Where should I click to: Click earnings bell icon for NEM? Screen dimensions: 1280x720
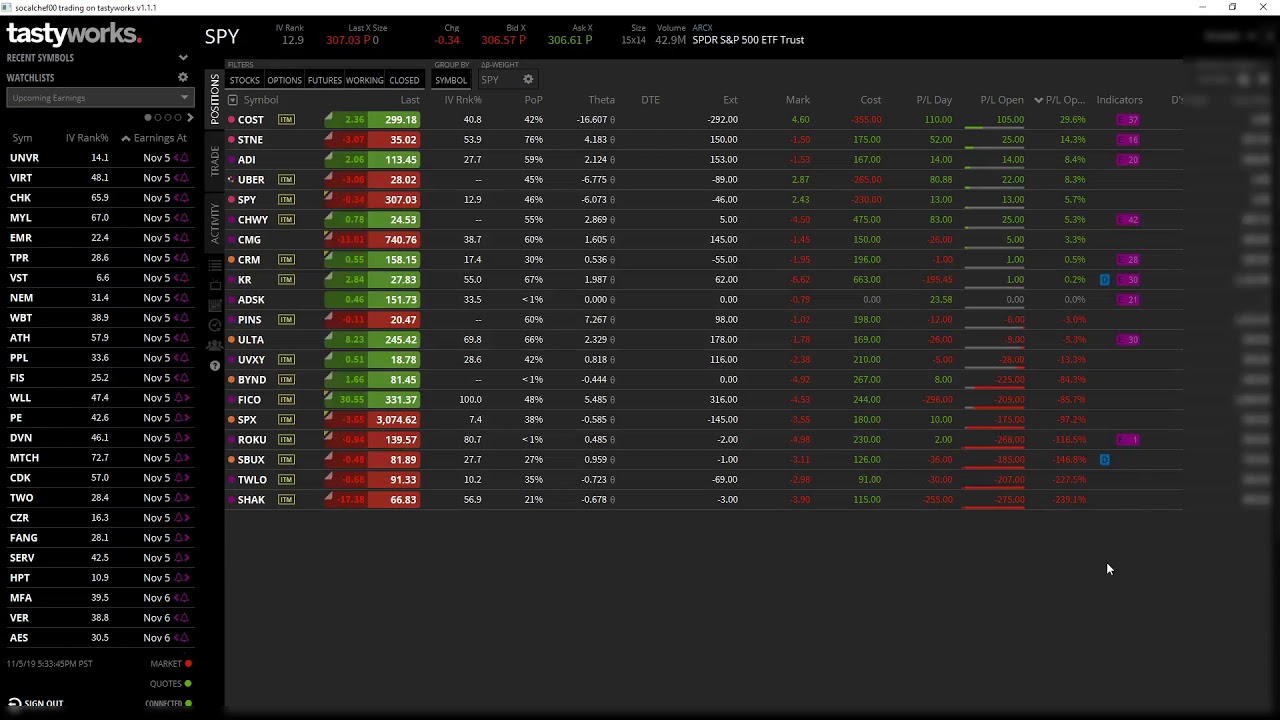coord(182,298)
